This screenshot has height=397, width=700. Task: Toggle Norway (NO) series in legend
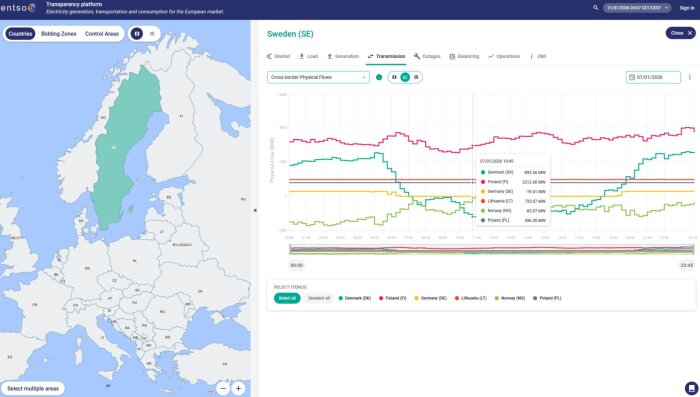tap(510, 298)
